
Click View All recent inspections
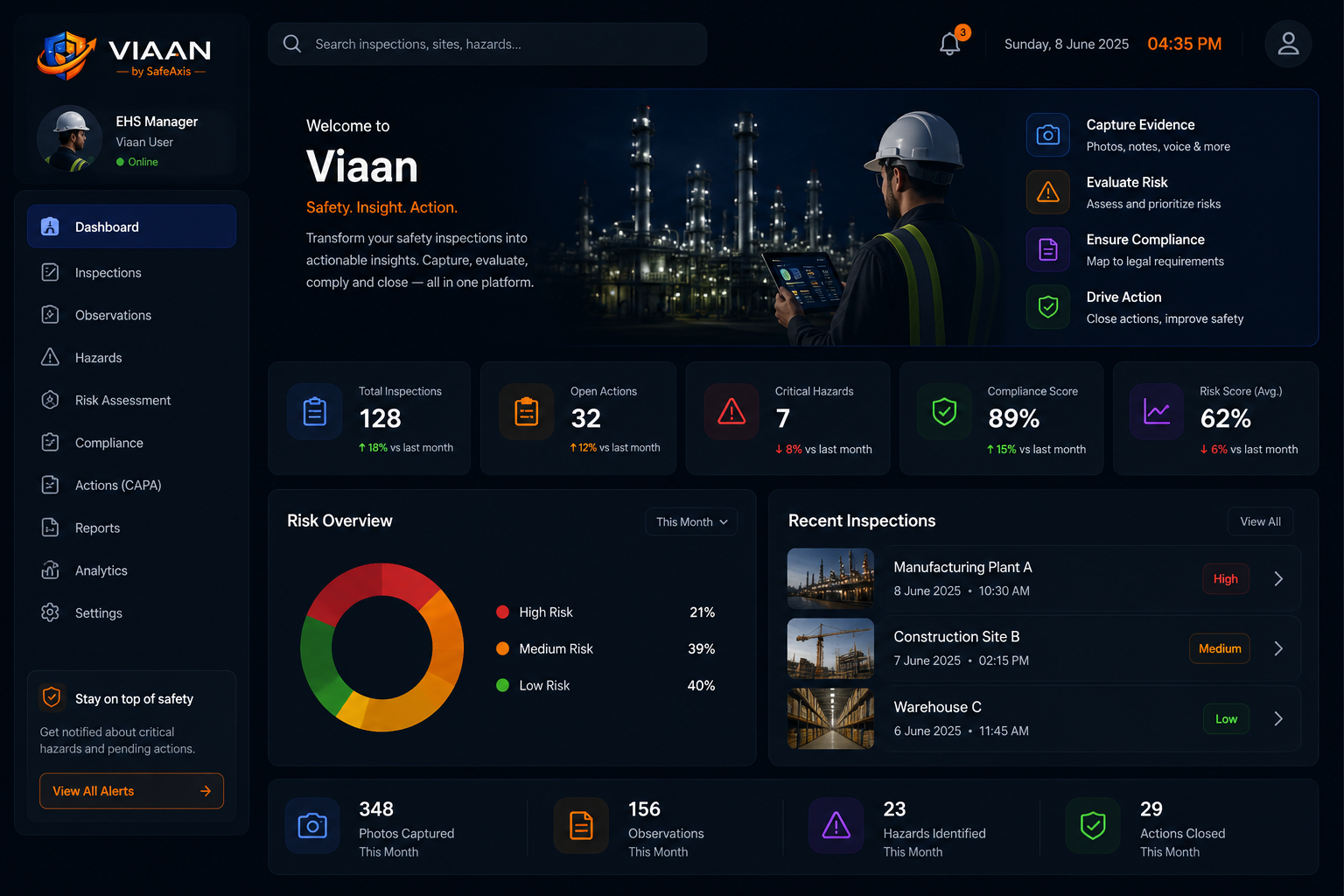point(1260,521)
